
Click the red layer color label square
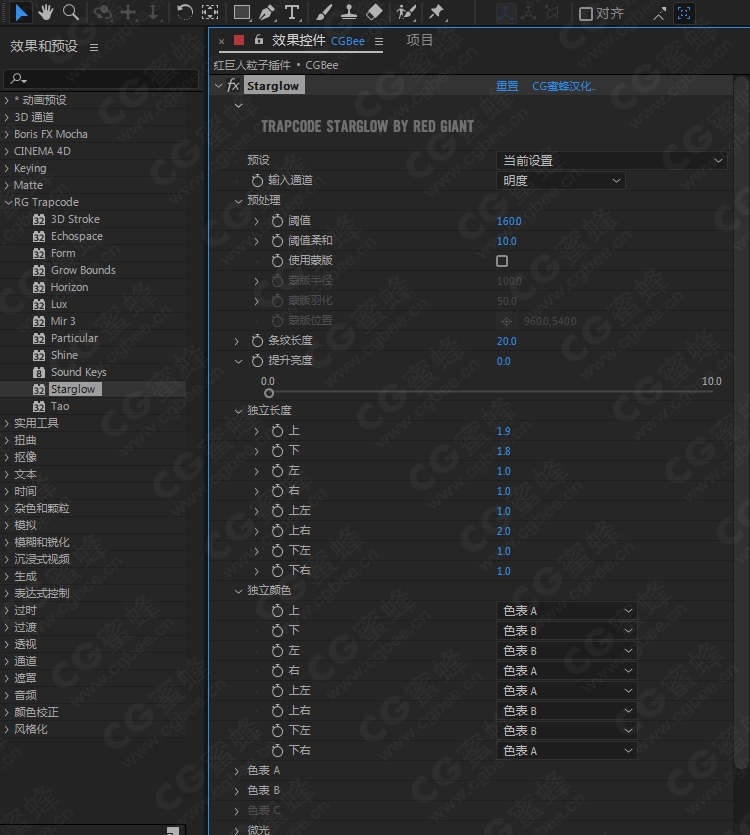[x=239, y=40]
